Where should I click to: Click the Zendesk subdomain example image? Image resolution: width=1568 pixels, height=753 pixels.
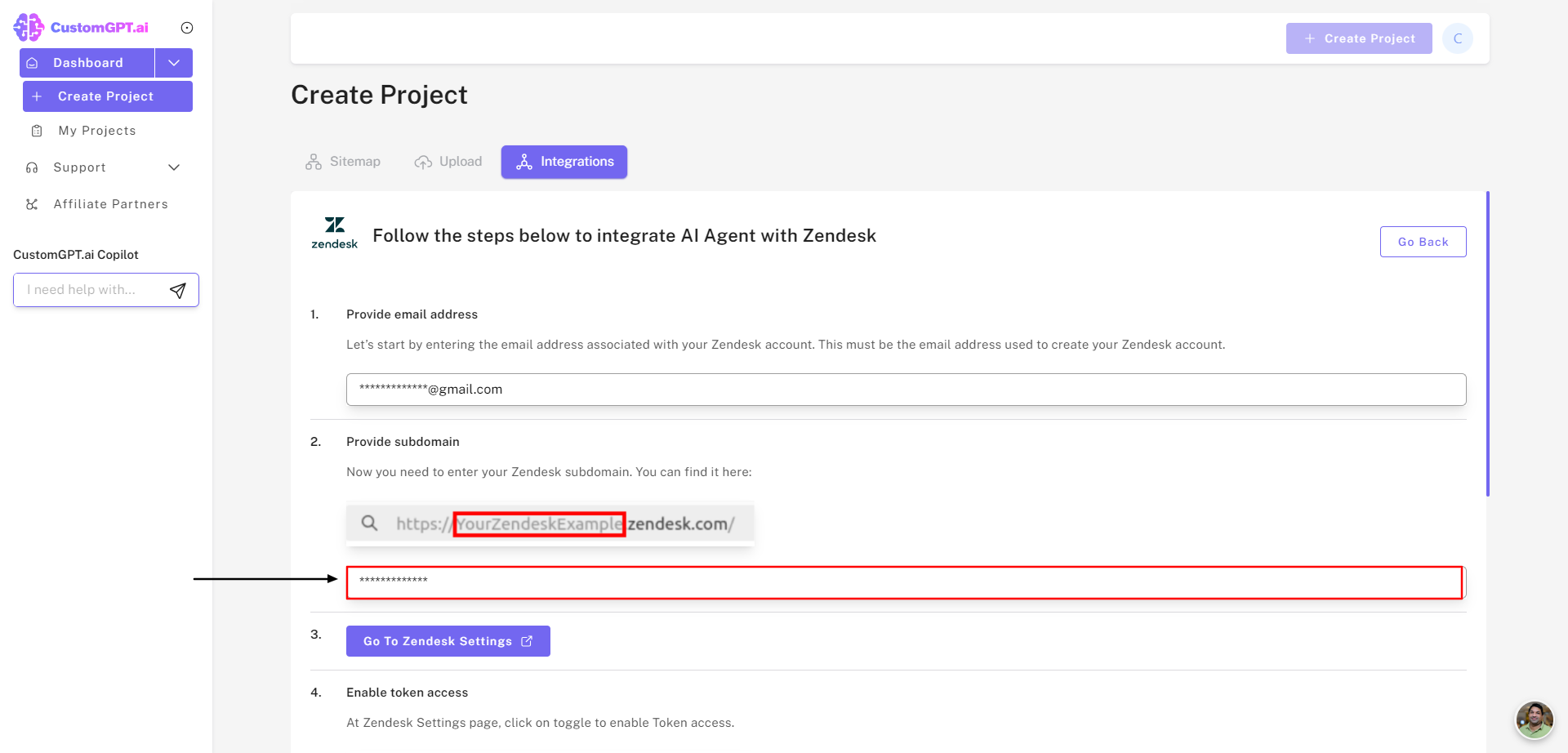tap(550, 524)
